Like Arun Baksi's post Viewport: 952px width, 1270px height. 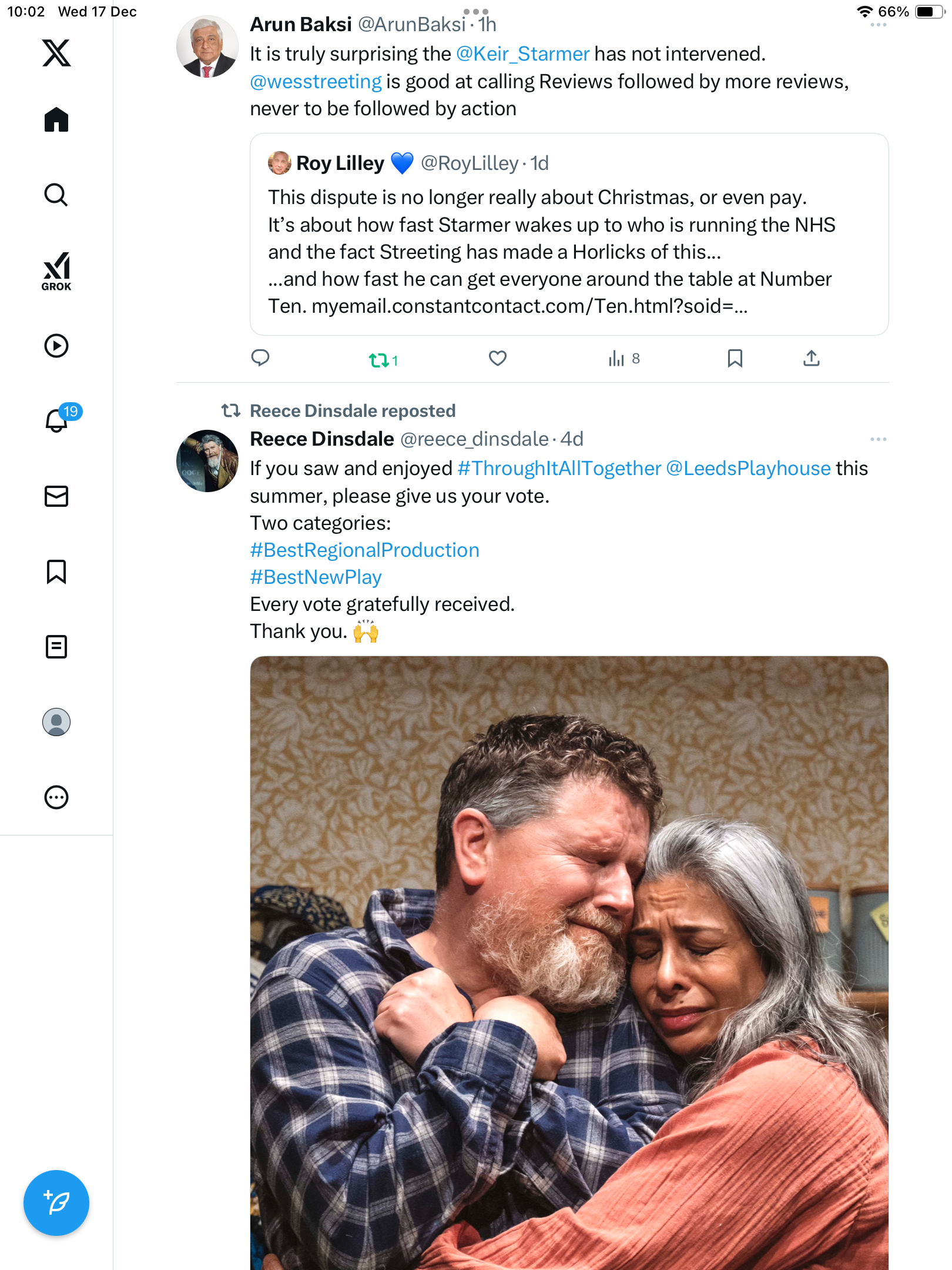click(x=498, y=358)
